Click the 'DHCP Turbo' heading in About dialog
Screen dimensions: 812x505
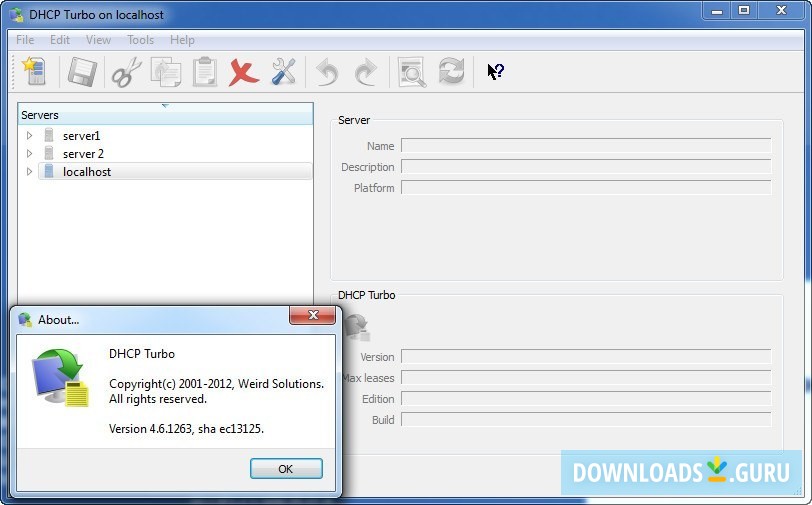pyautogui.click(x=142, y=354)
